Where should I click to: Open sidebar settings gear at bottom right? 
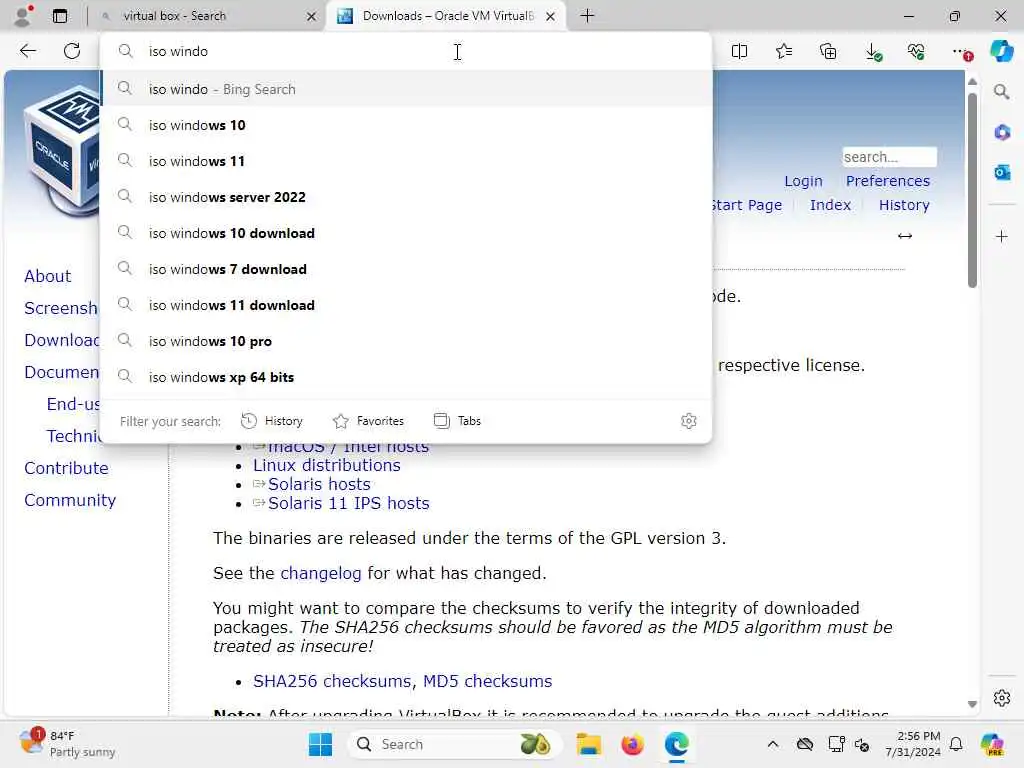coord(1002,698)
